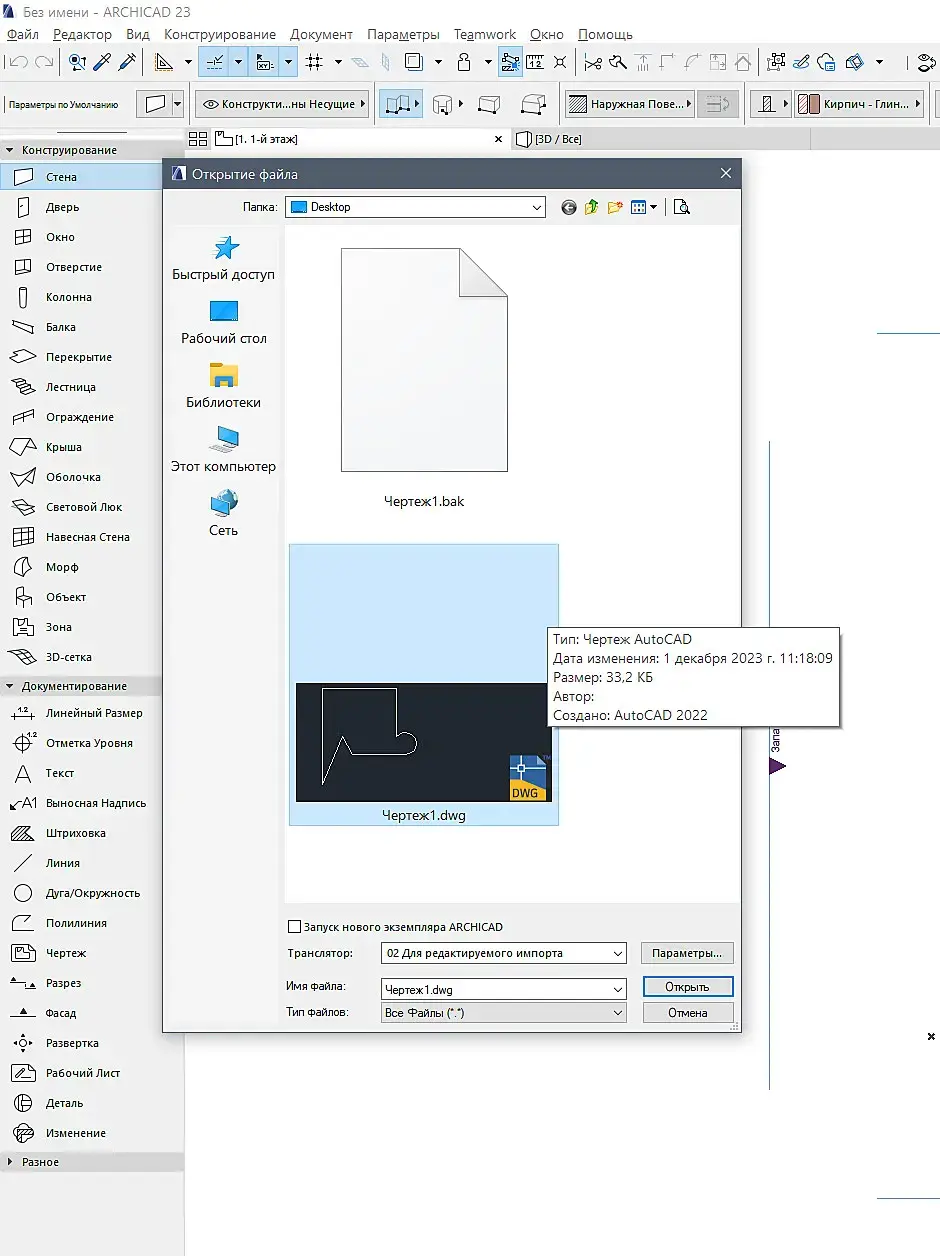This screenshot has width=940, height=1256.
Task: Select the Крыша (Roof) tool
Action: pyautogui.click(x=63, y=447)
